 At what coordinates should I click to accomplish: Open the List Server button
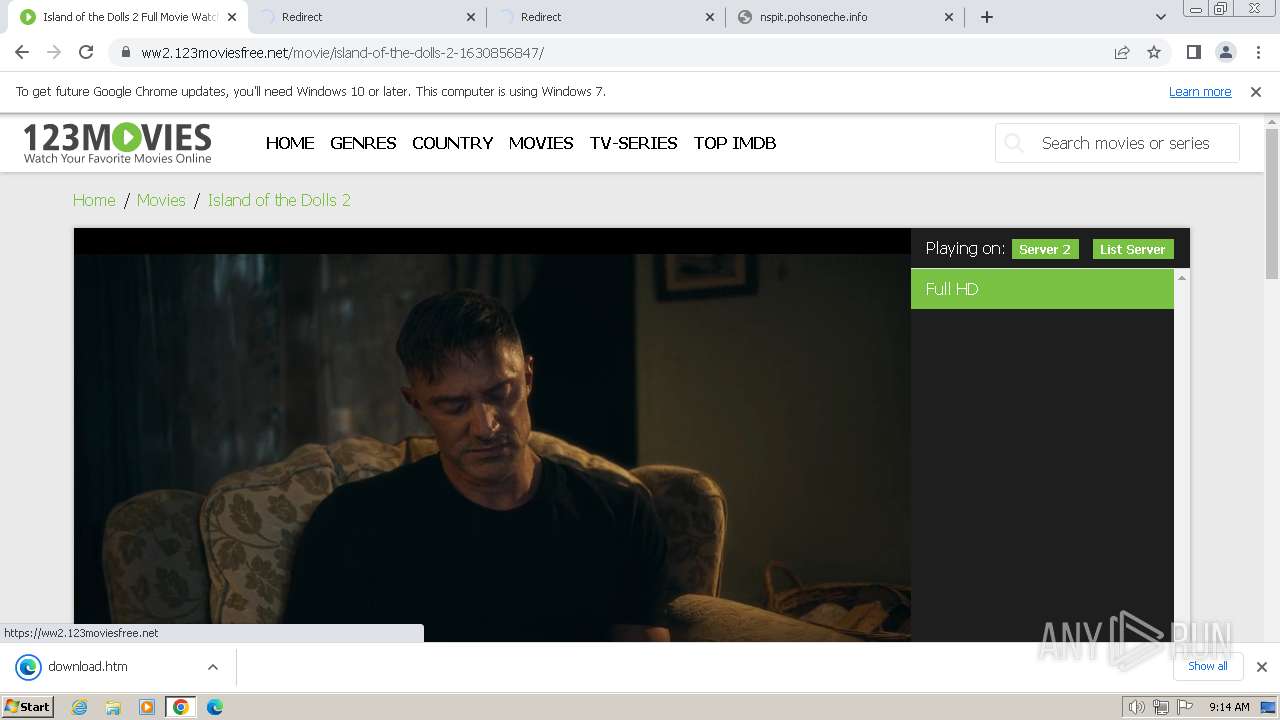(1133, 249)
